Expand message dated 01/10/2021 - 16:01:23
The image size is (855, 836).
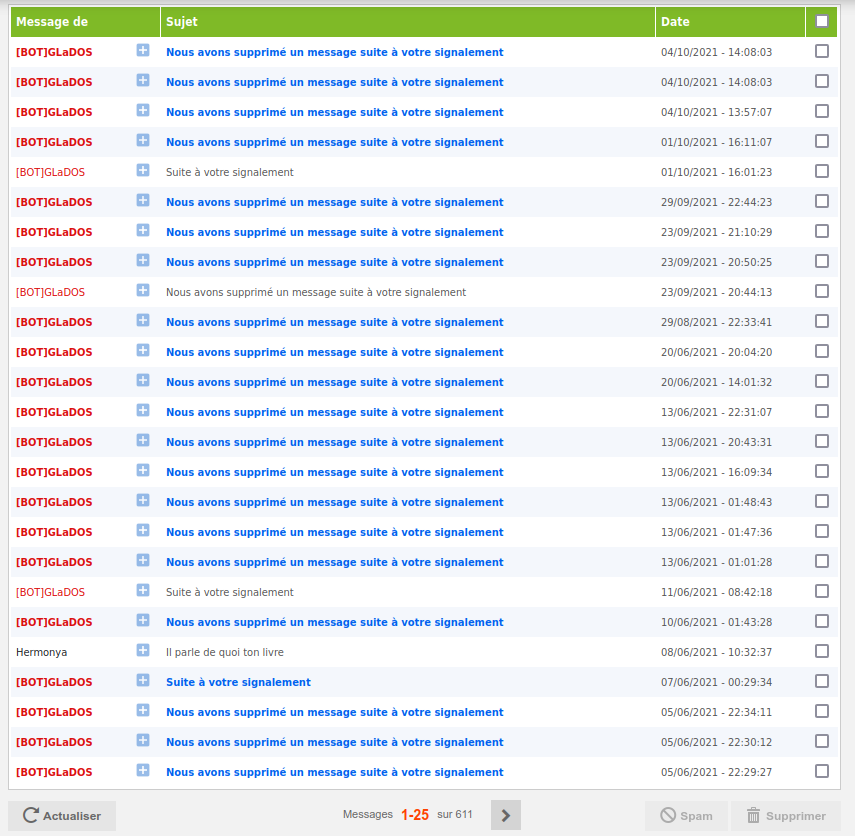pyautogui.click(x=143, y=171)
